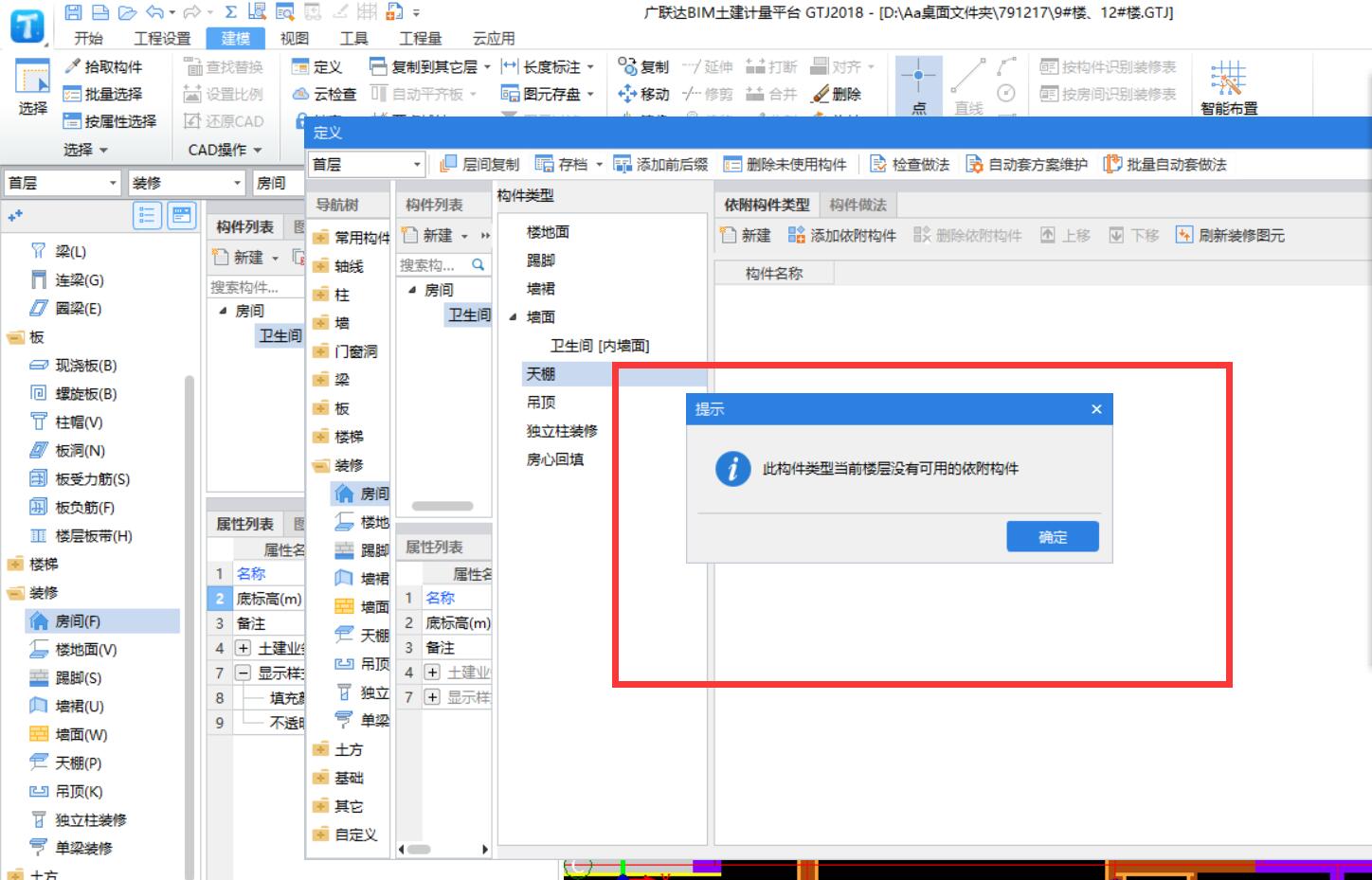Open the 存档 dropdown arrow

point(599,165)
